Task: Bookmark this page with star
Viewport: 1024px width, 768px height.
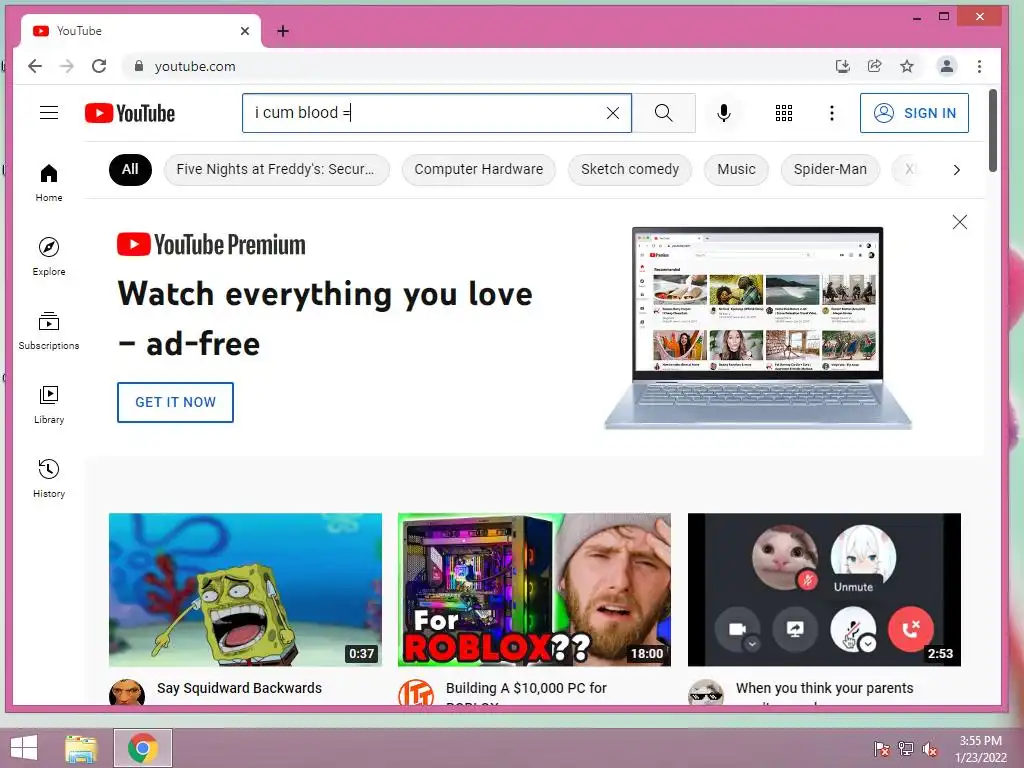Action: 906,66
